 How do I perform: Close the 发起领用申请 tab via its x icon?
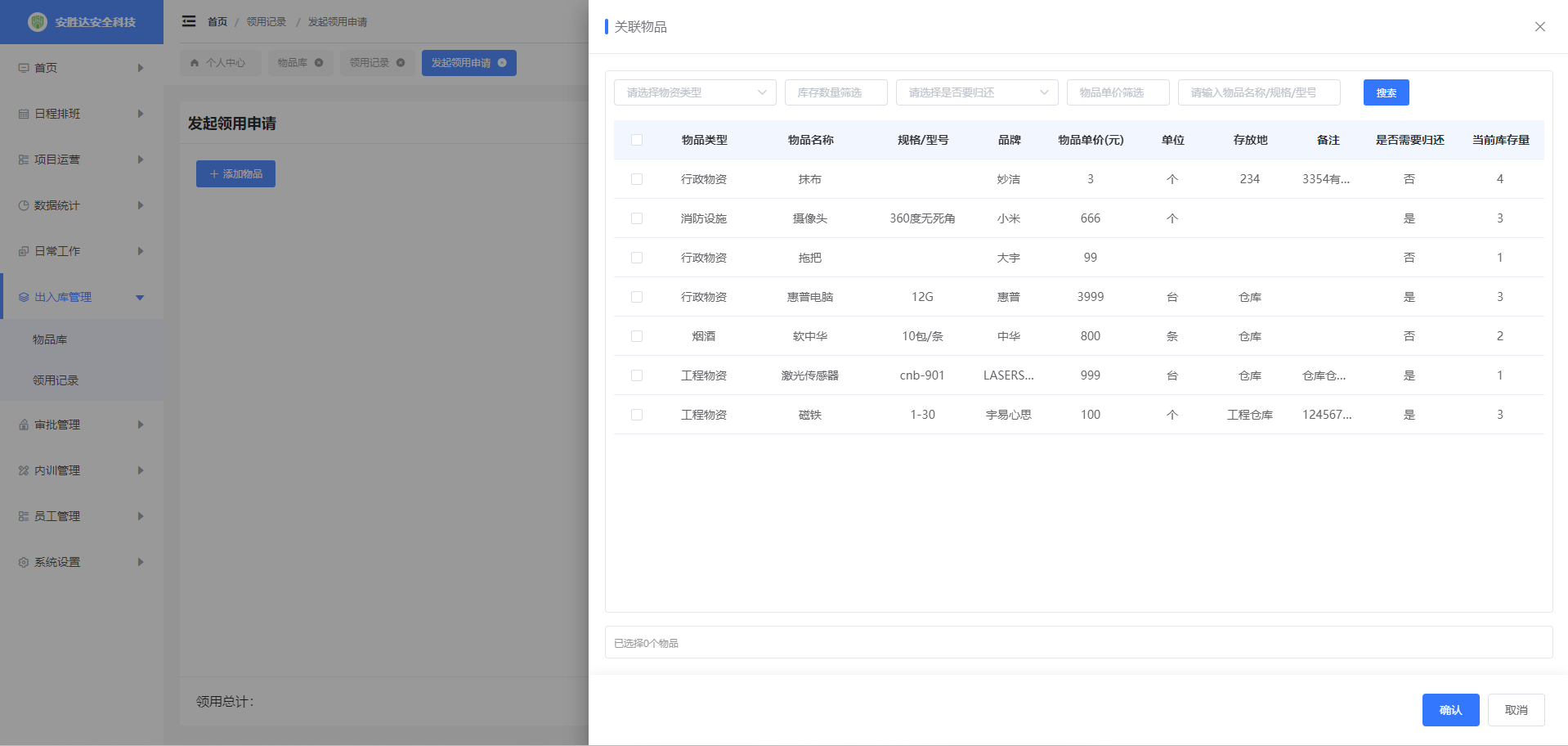click(x=502, y=63)
